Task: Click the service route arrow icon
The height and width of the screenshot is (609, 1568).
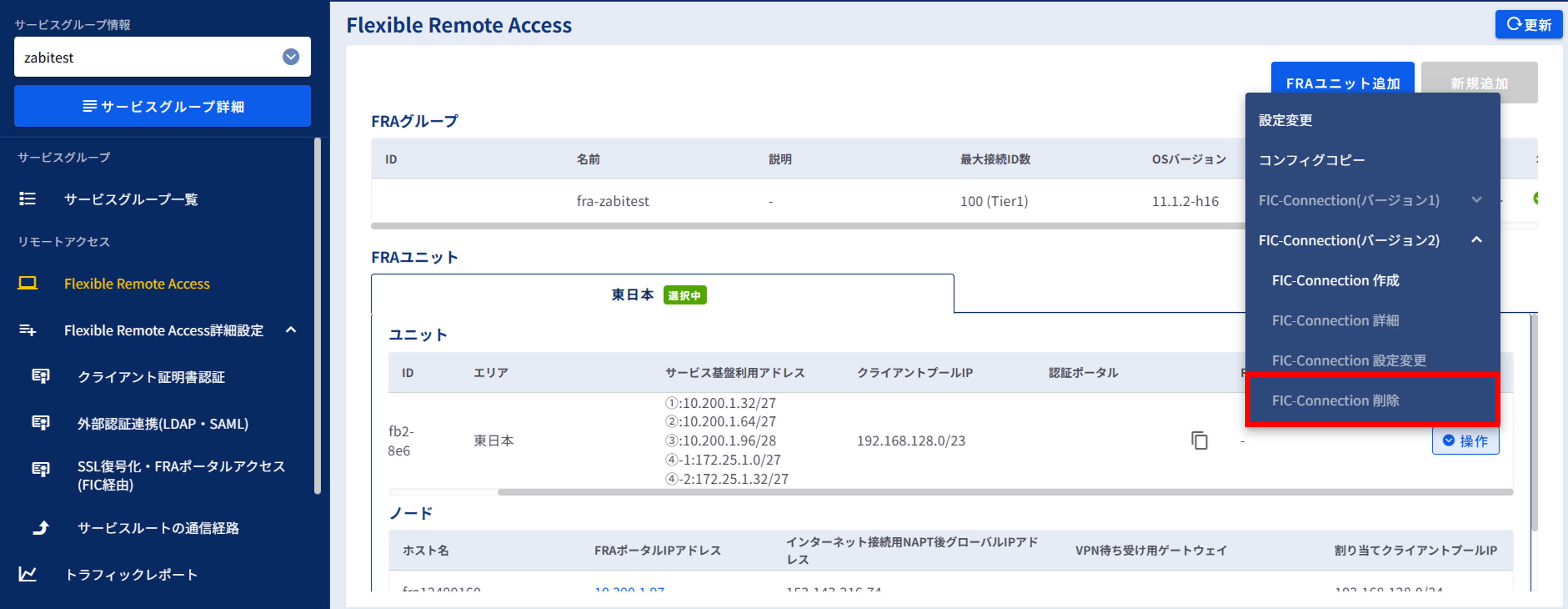Action: [x=41, y=527]
